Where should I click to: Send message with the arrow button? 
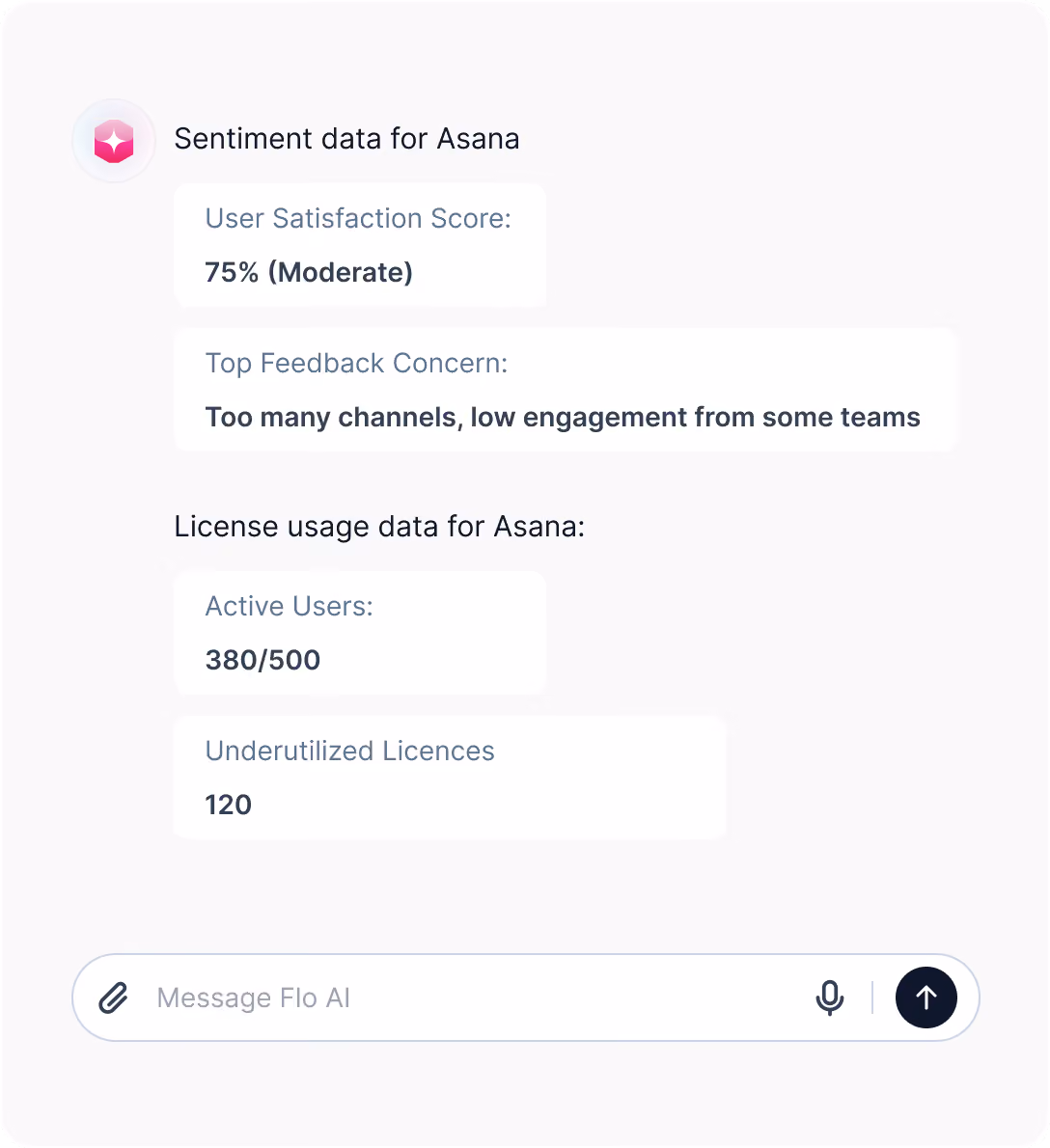[926, 998]
